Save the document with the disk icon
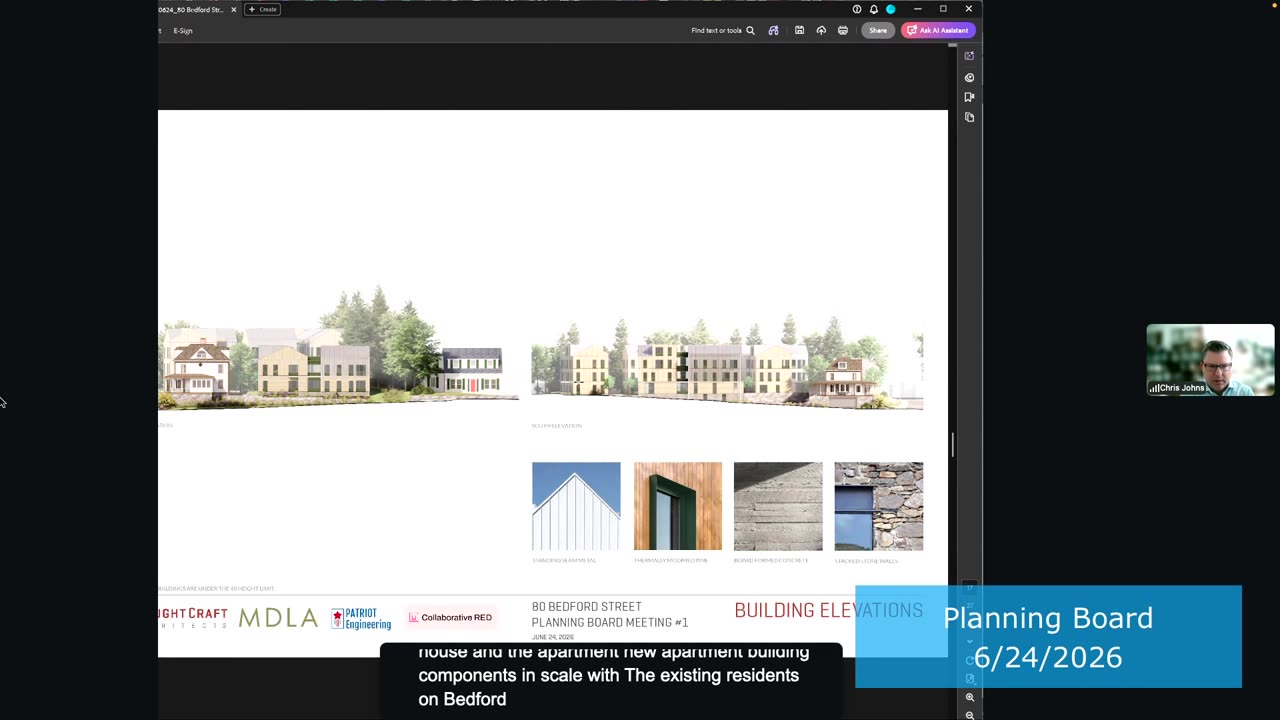Image resolution: width=1280 pixels, height=720 pixels. tap(799, 30)
